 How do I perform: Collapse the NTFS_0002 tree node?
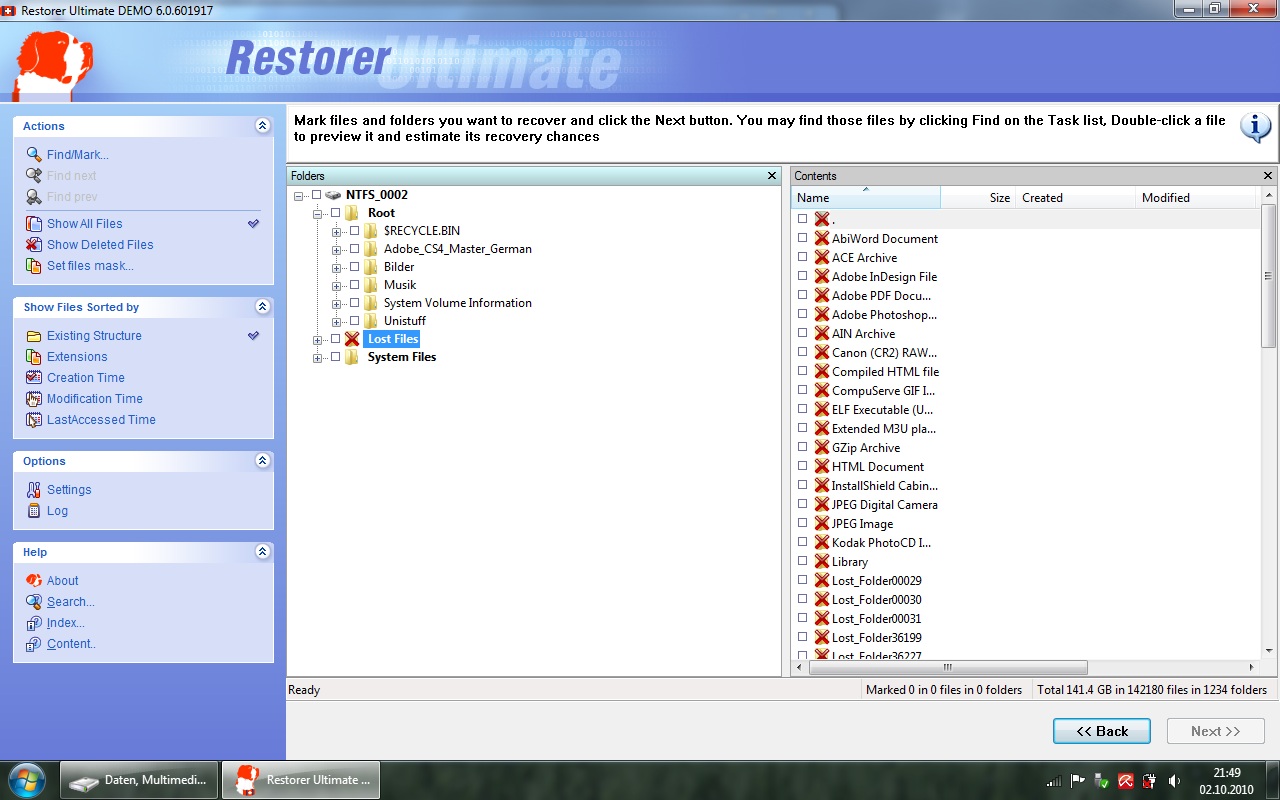coord(299,196)
